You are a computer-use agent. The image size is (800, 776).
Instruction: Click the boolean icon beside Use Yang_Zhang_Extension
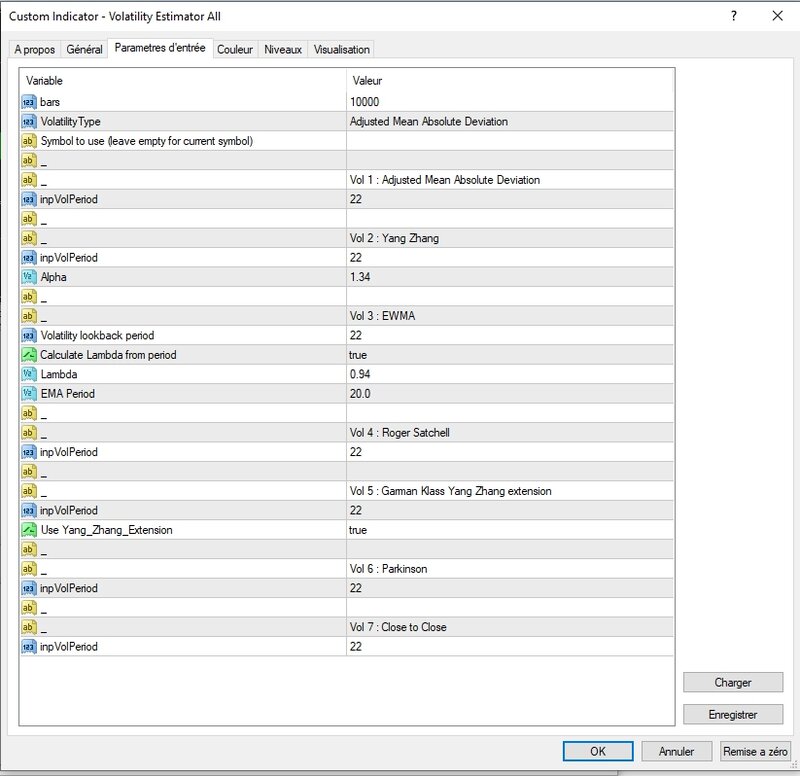pos(29,530)
